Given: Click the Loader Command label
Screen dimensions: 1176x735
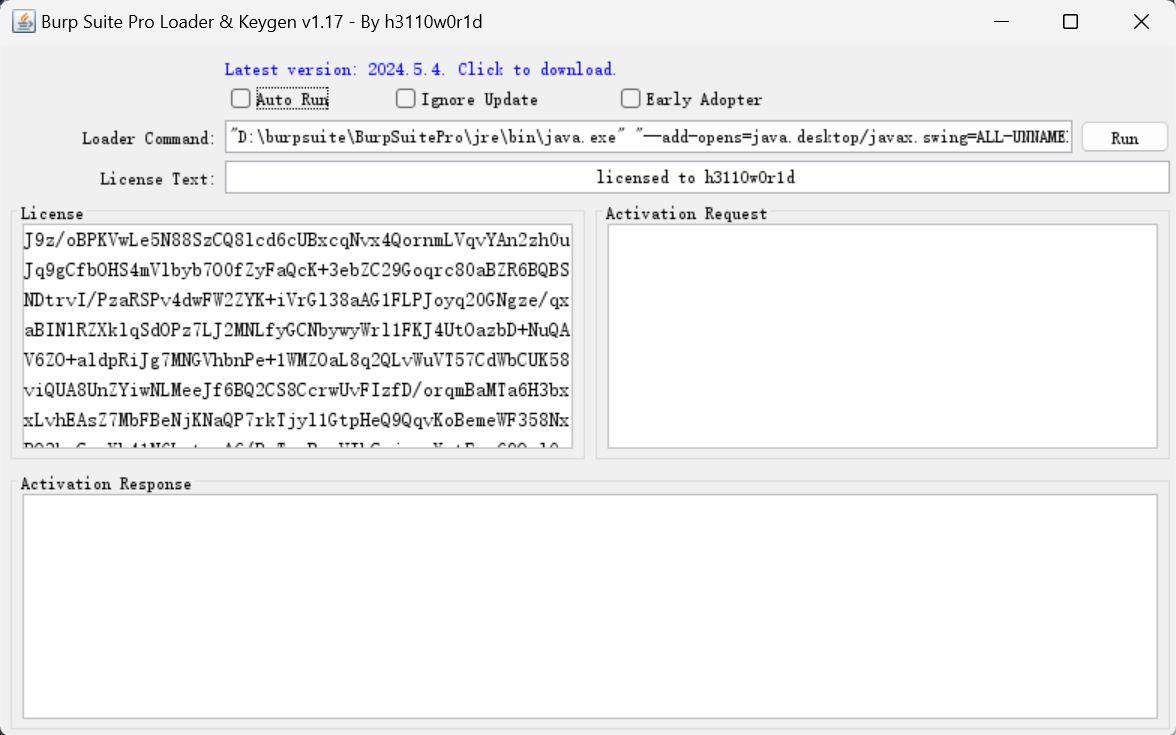Looking at the screenshot, I should [148, 138].
